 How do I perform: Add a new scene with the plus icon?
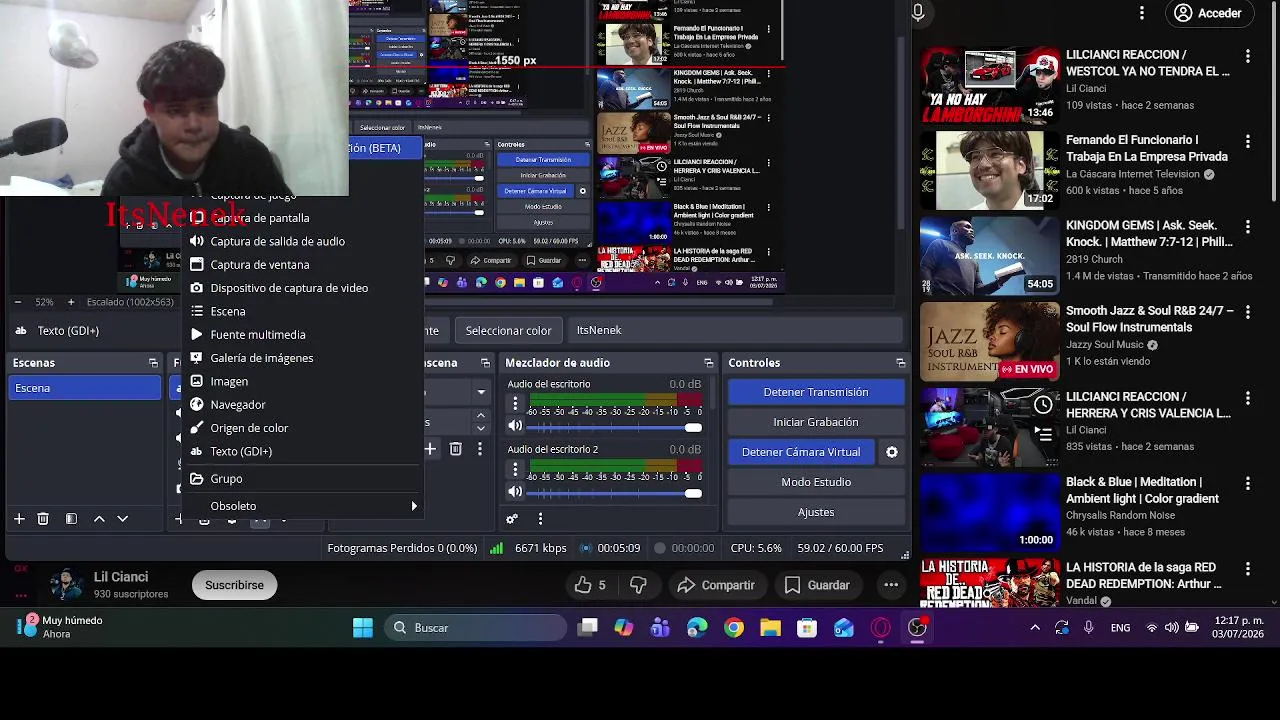[x=18, y=519]
